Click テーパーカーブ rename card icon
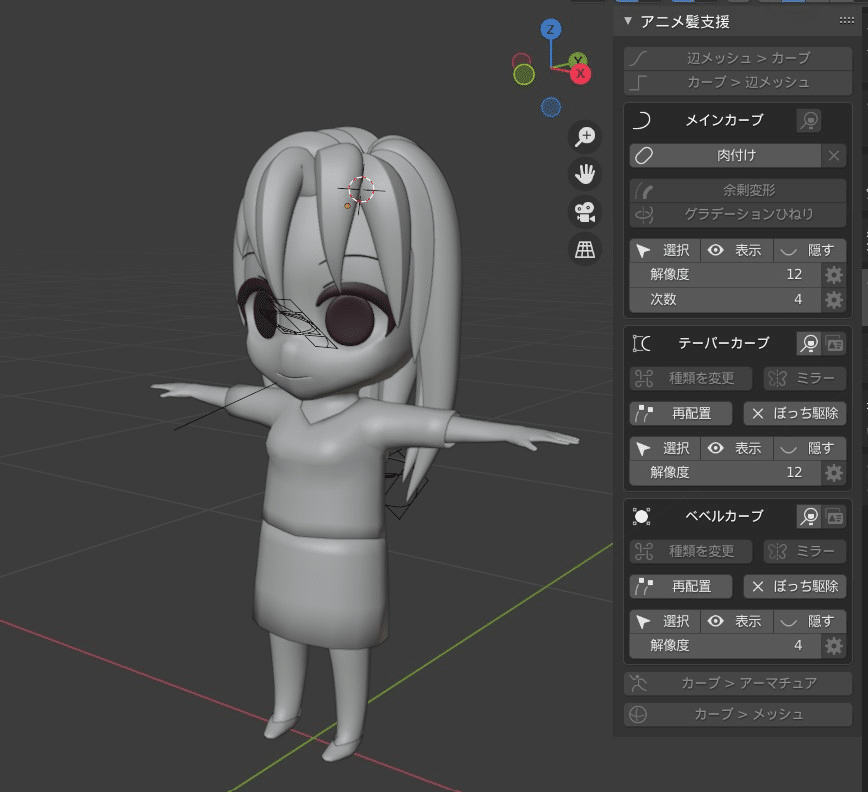868x792 pixels. coord(834,344)
